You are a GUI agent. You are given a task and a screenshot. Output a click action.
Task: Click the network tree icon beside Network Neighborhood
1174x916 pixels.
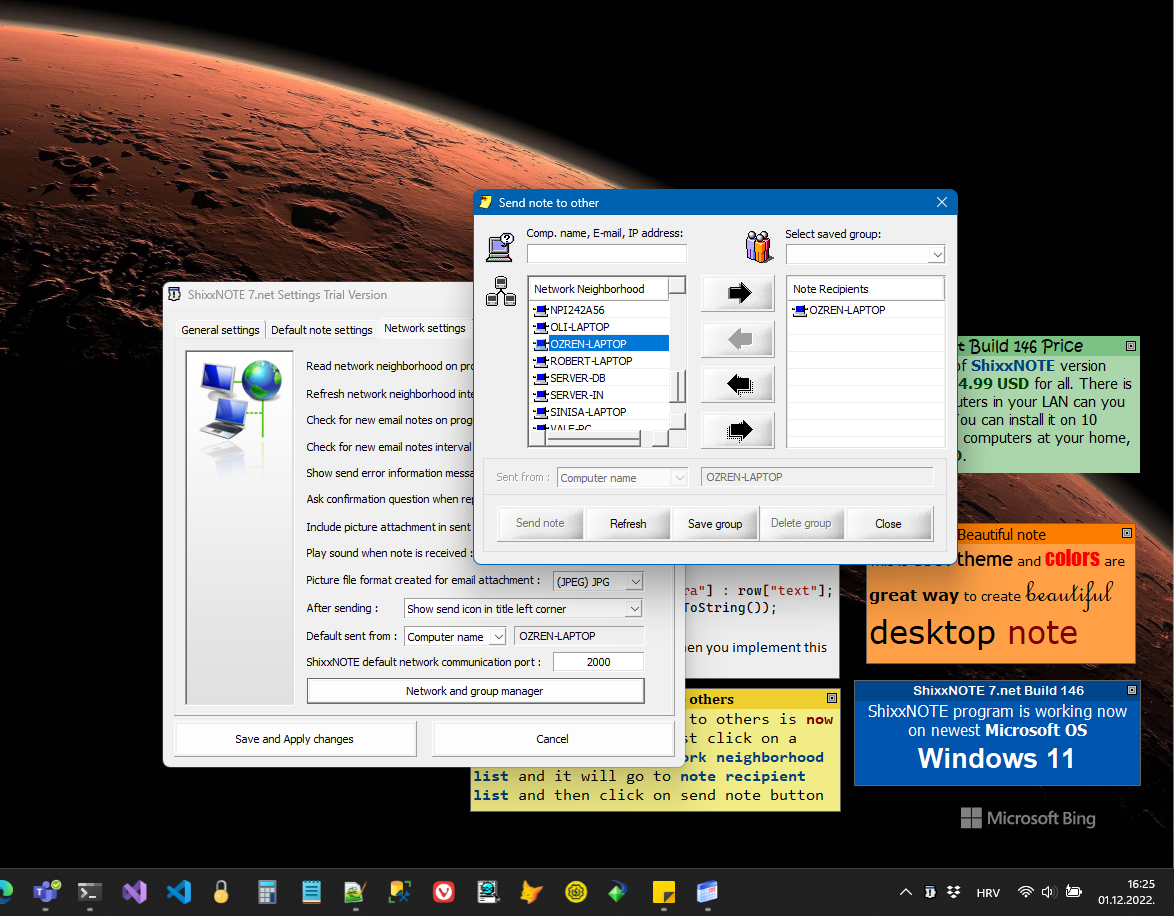[499, 293]
